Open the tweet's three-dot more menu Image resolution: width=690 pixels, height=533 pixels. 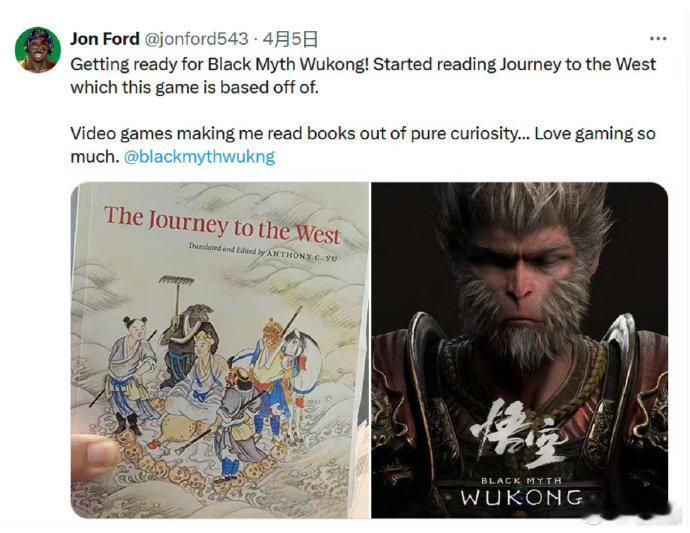pyautogui.click(x=658, y=39)
